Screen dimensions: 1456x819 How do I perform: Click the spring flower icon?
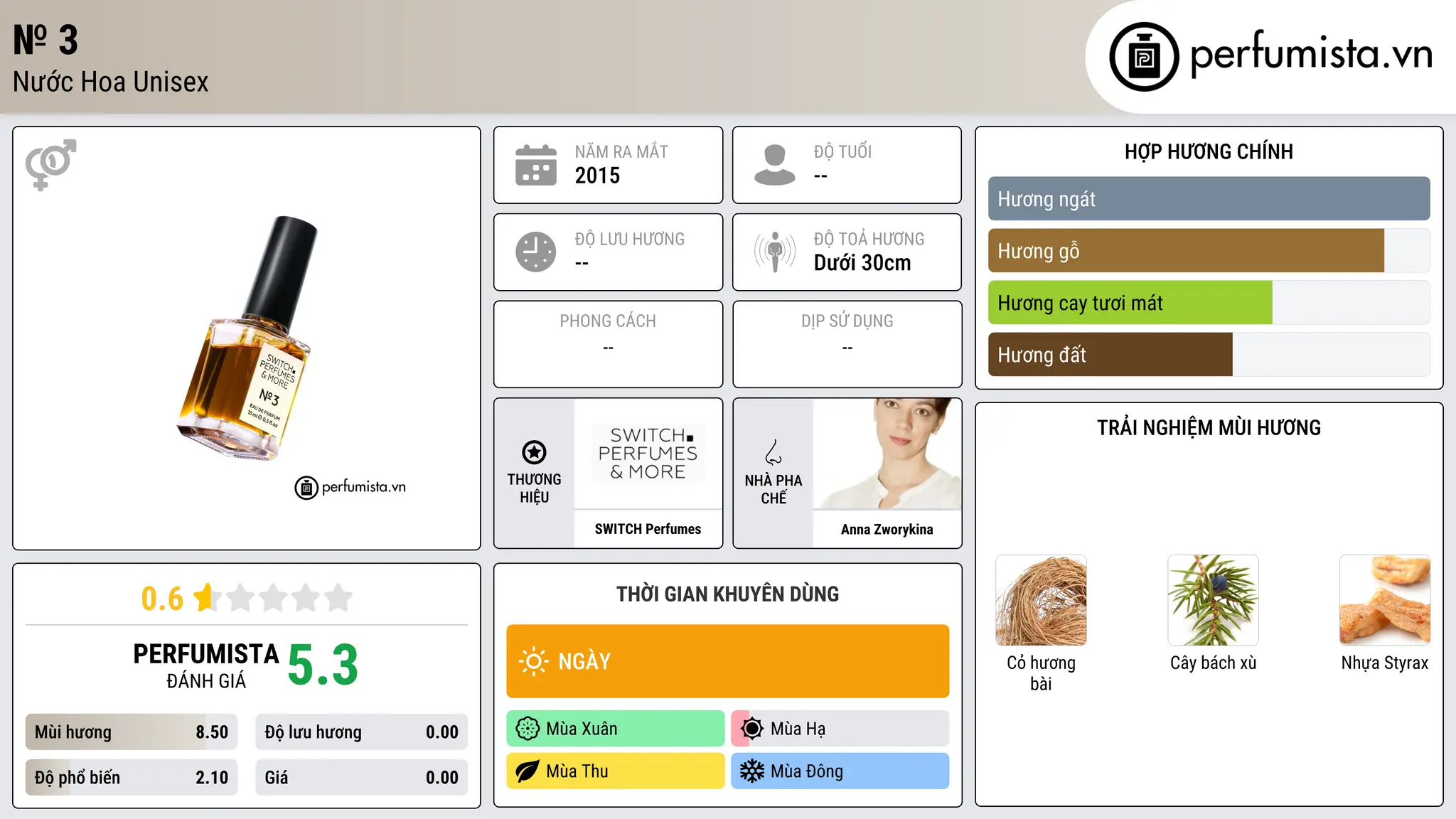pyautogui.click(x=528, y=729)
